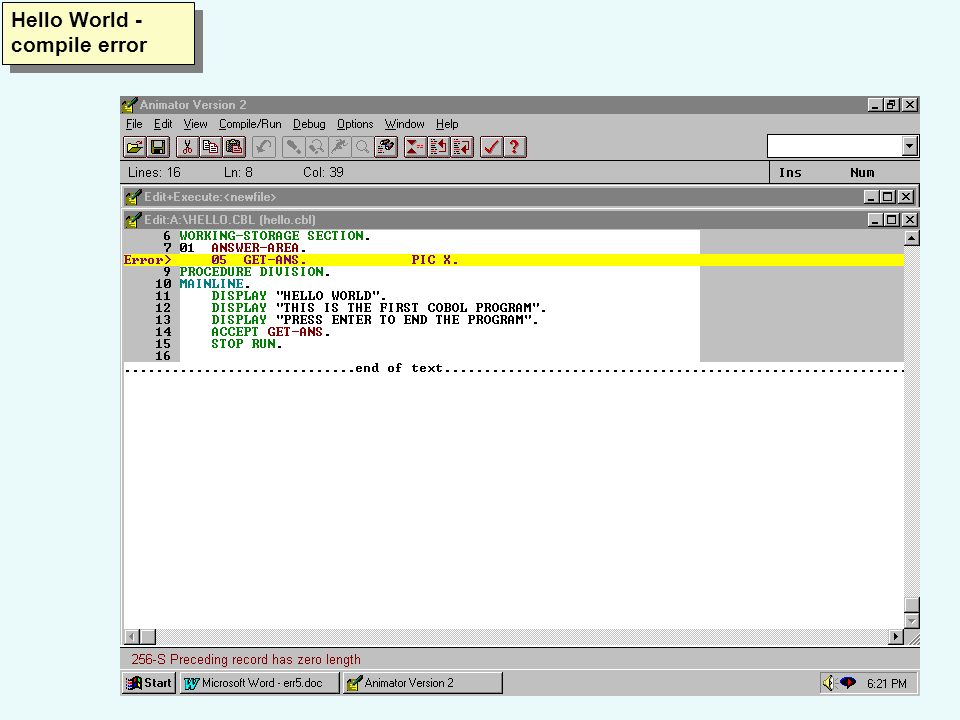Click the horizontal scrollbar left arrow
The image size is (960, 720).
tap(132, 637)
